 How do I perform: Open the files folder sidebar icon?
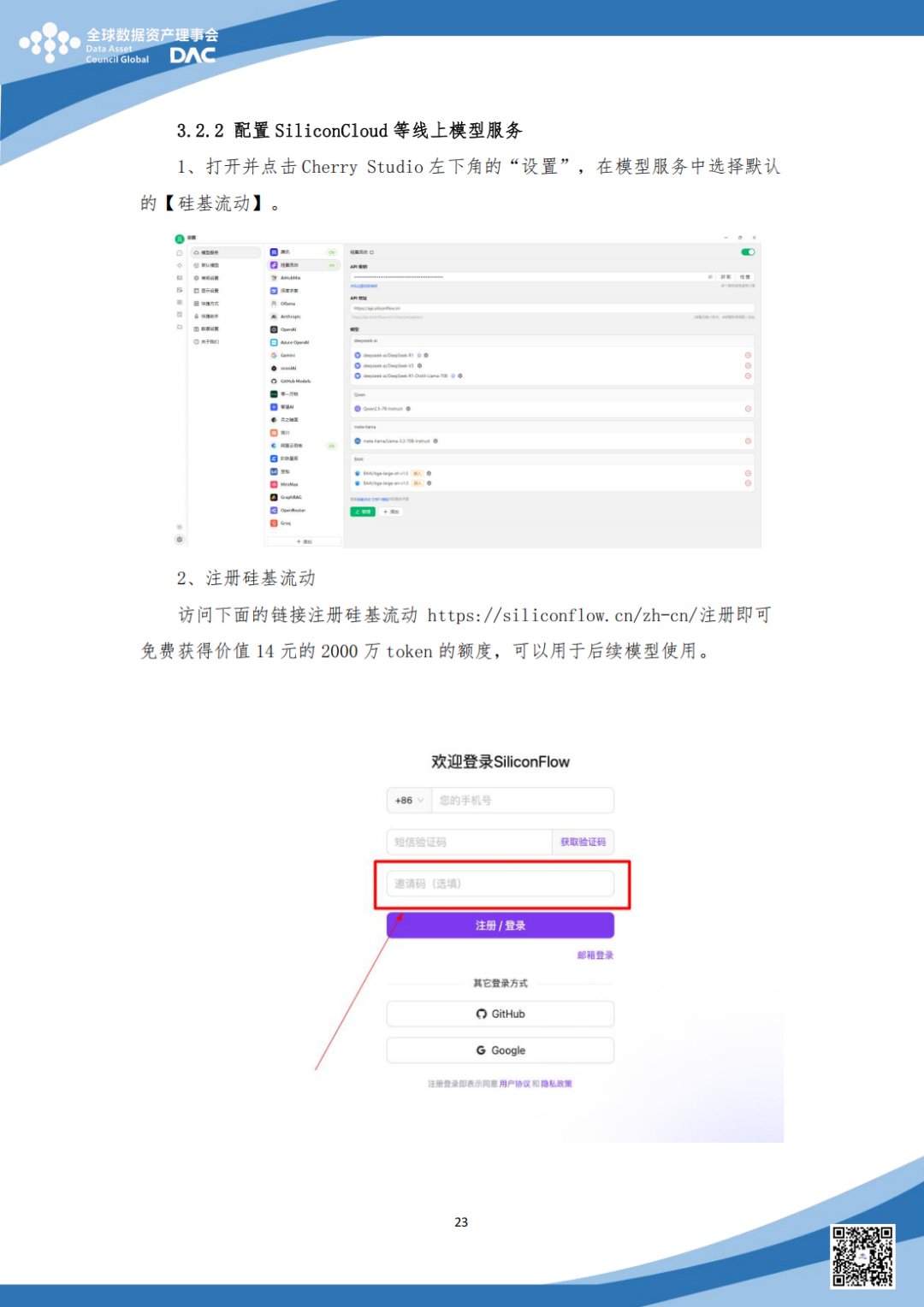[x=180, y=327]
